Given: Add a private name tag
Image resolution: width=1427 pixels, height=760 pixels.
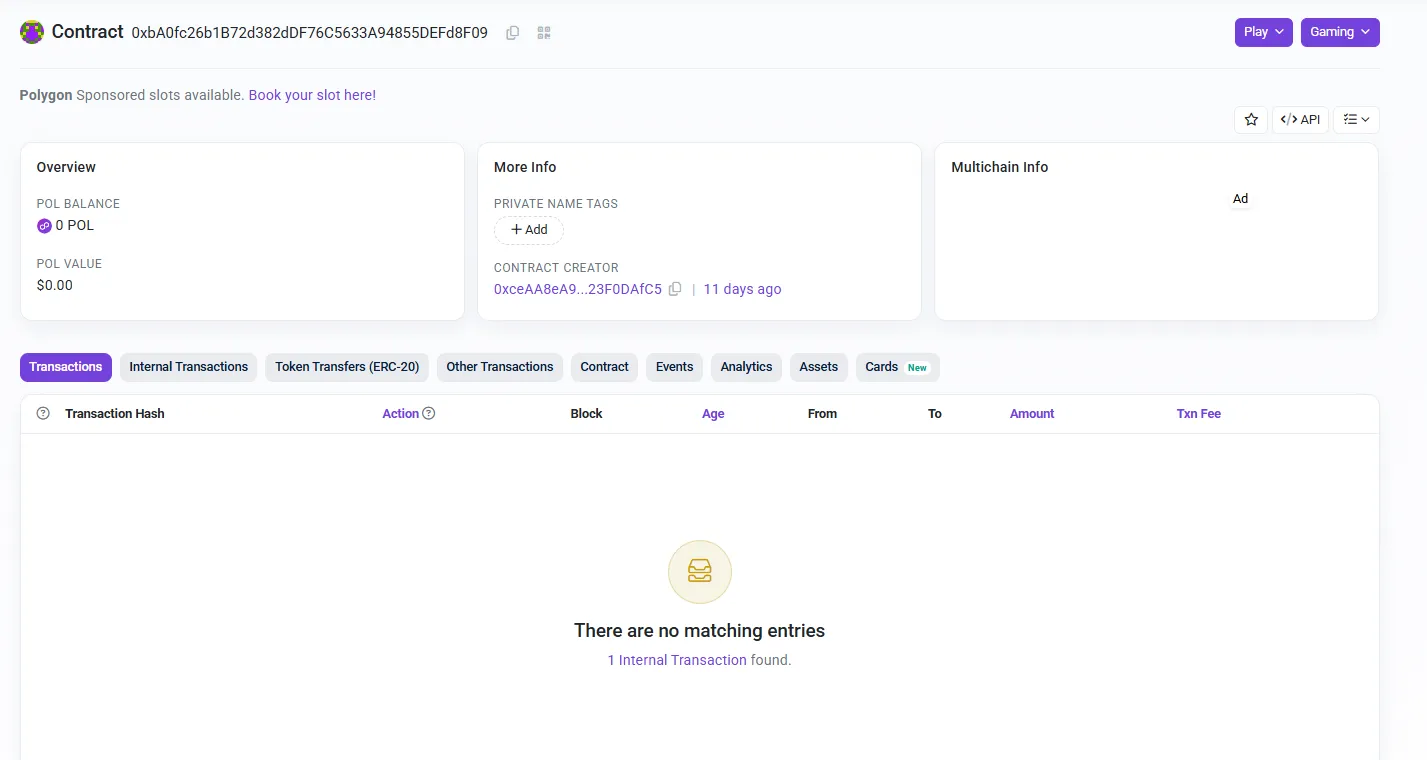Looking at the screenshot, I should coord(529,230).
